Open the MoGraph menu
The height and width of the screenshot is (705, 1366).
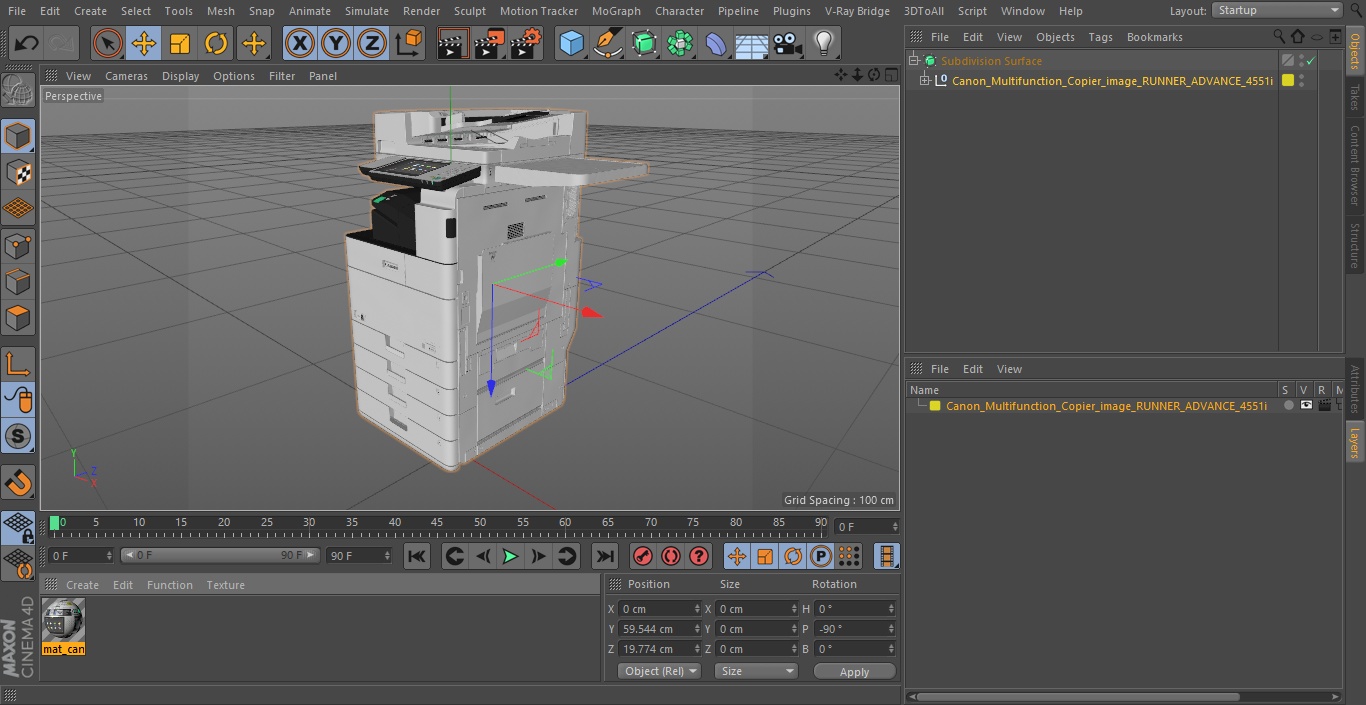click(x=616, y=11)
